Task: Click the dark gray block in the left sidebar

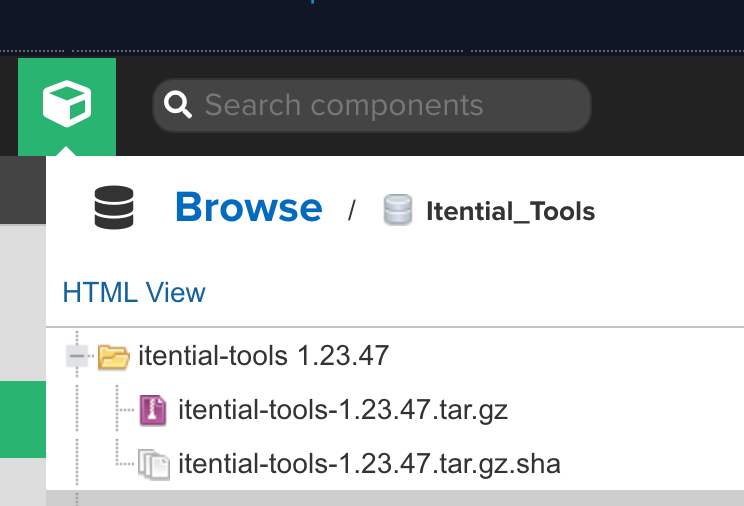Action: click(x=22, y=190)
